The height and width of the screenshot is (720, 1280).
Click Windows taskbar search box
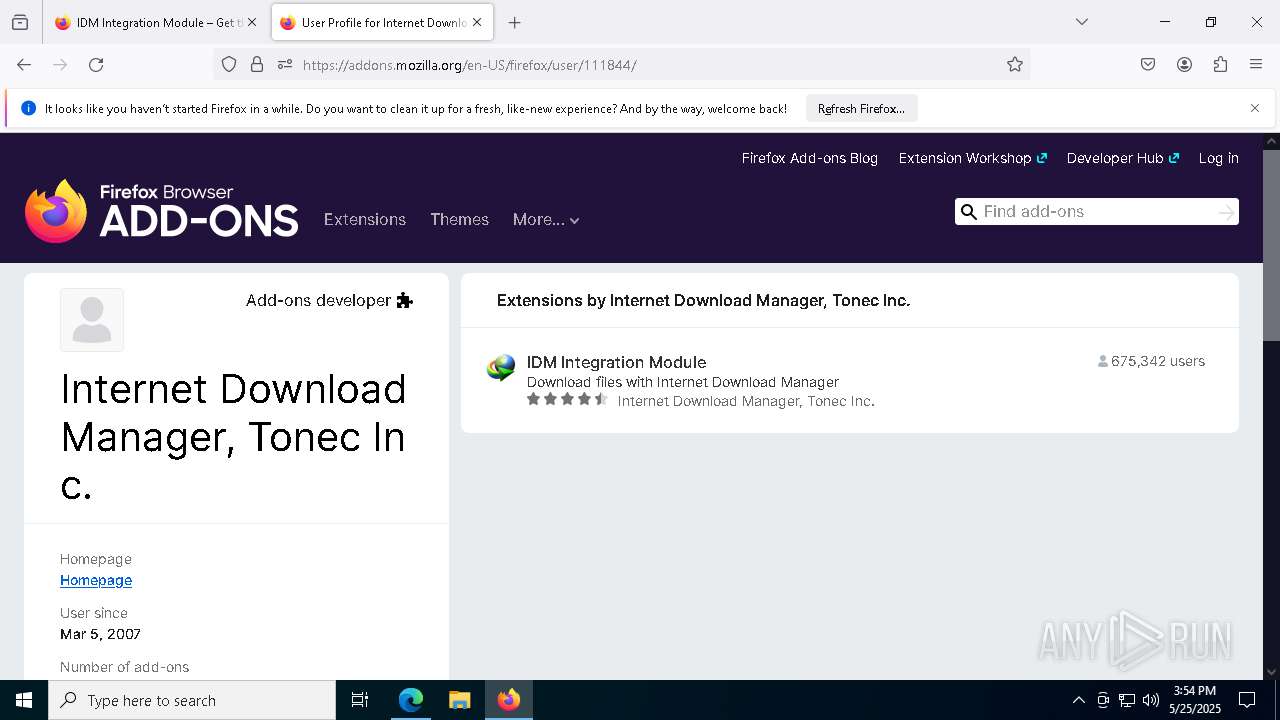point(192,700)
